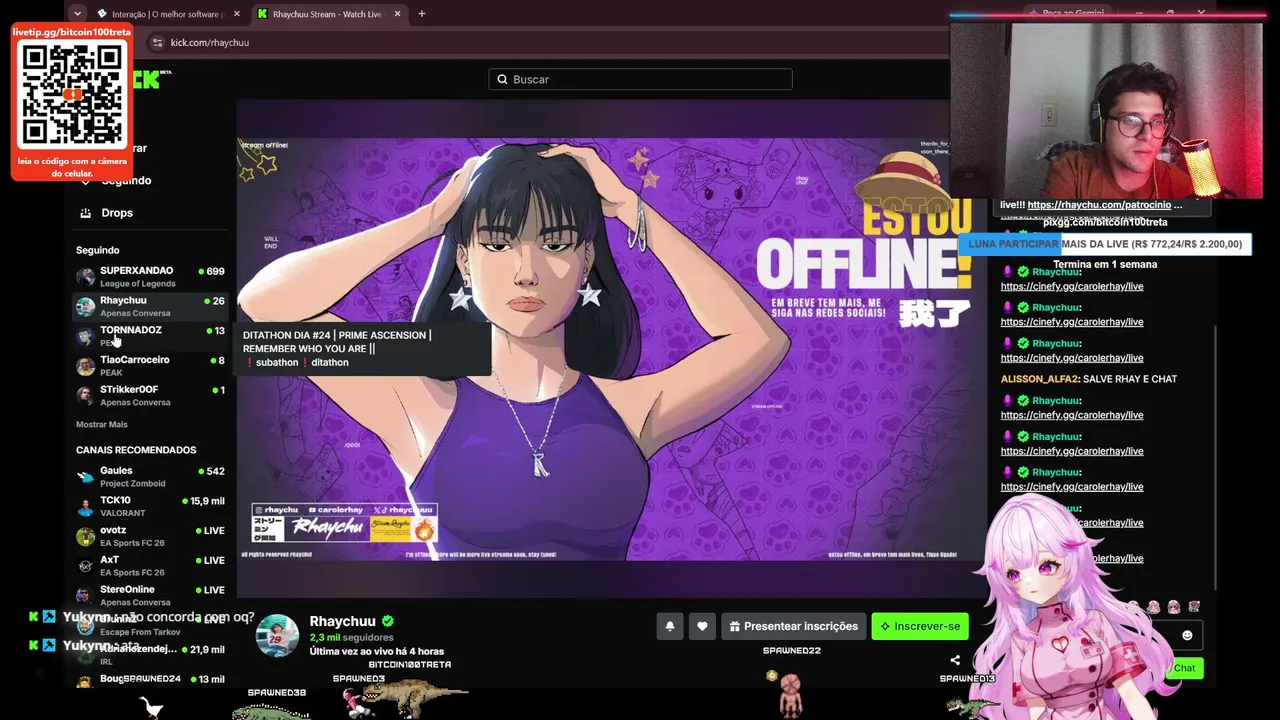1280x720 pixels.
Task: Open the TCK10 recommended channel
Action: pos(150,507)
